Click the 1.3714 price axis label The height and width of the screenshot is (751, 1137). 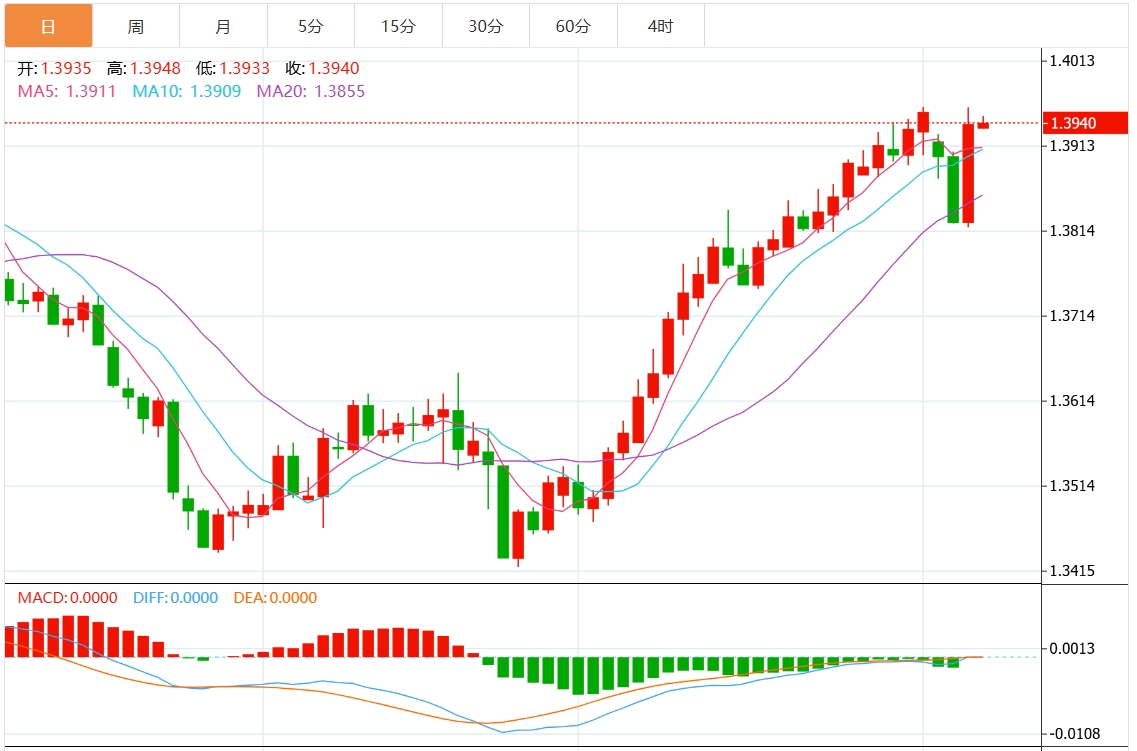point(1072,315)
